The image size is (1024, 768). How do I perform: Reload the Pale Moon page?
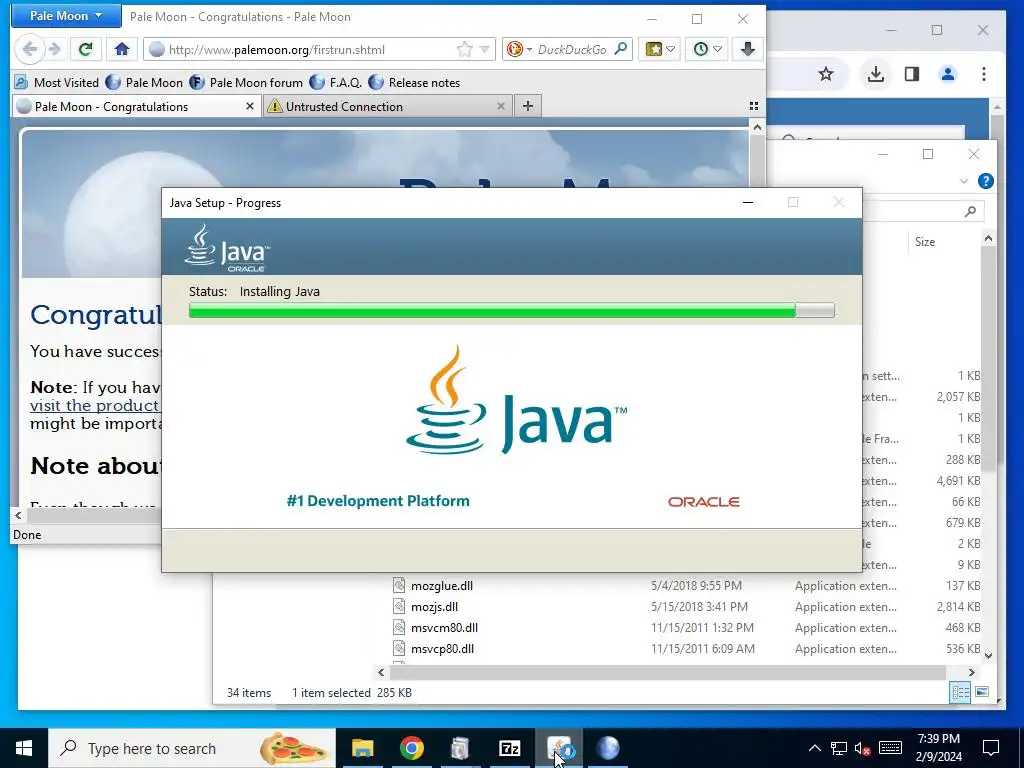click(x=86, y=49)
